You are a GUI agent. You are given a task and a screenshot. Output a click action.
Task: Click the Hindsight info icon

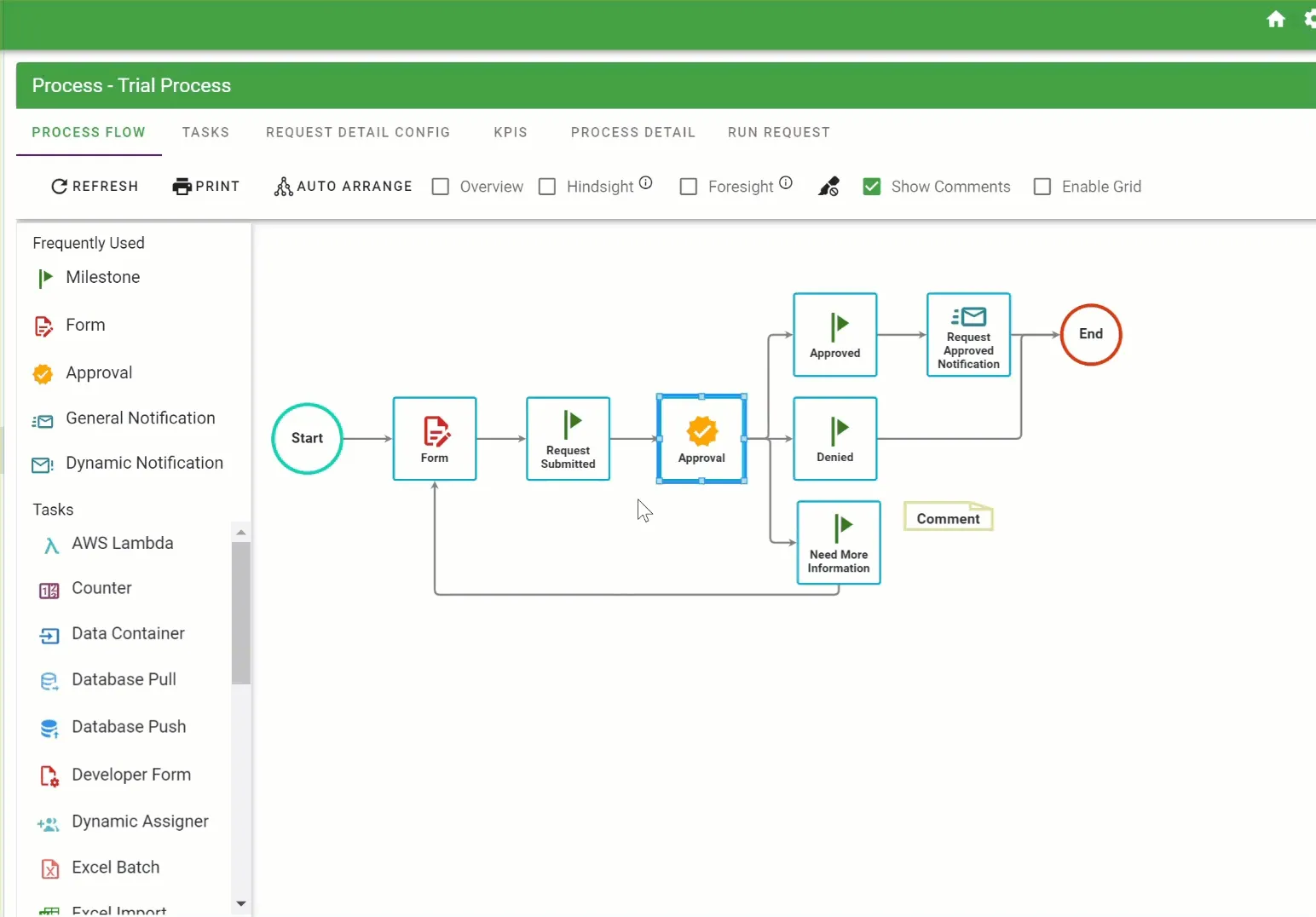tap(645, 182)
